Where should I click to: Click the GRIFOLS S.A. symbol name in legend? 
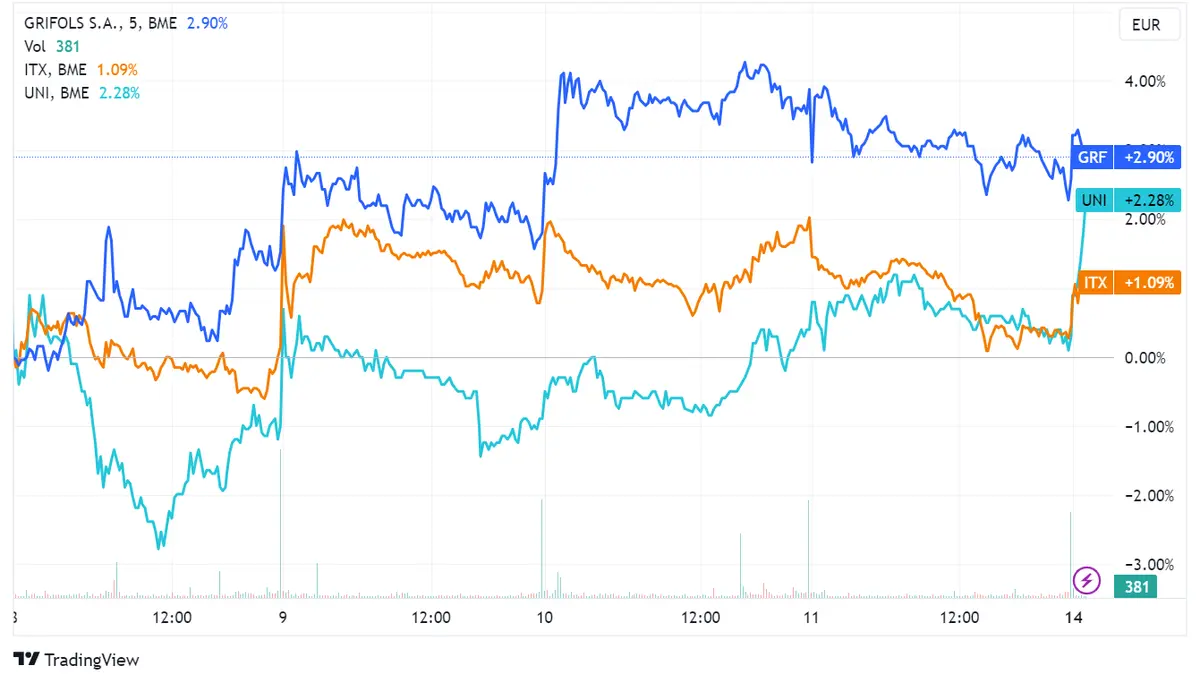point(75,21)
